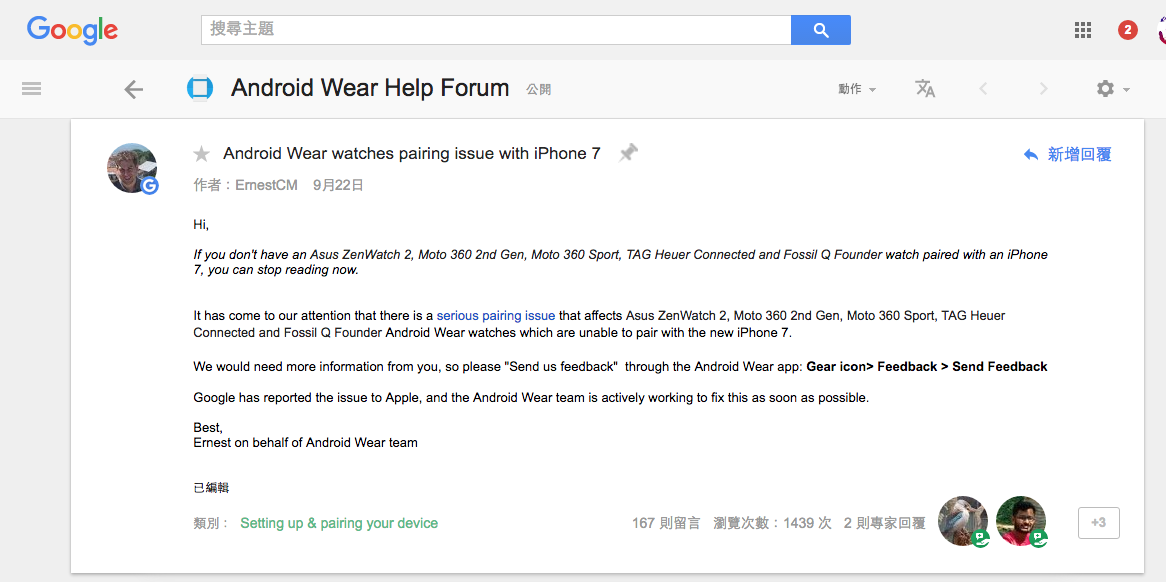Click the translate icon in toolbar

[925, 89]
